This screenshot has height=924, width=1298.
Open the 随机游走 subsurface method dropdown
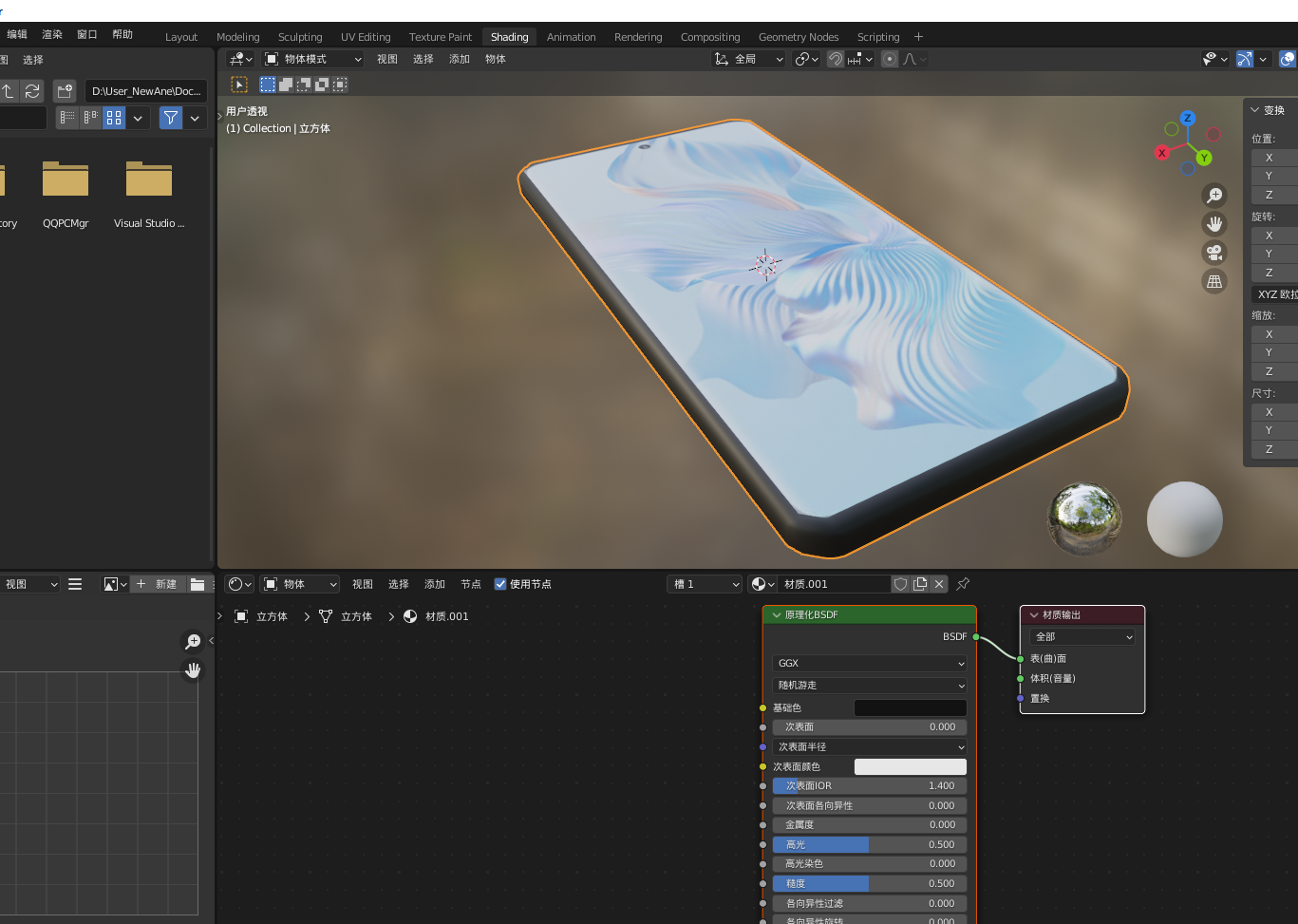(x=870, y=686)
